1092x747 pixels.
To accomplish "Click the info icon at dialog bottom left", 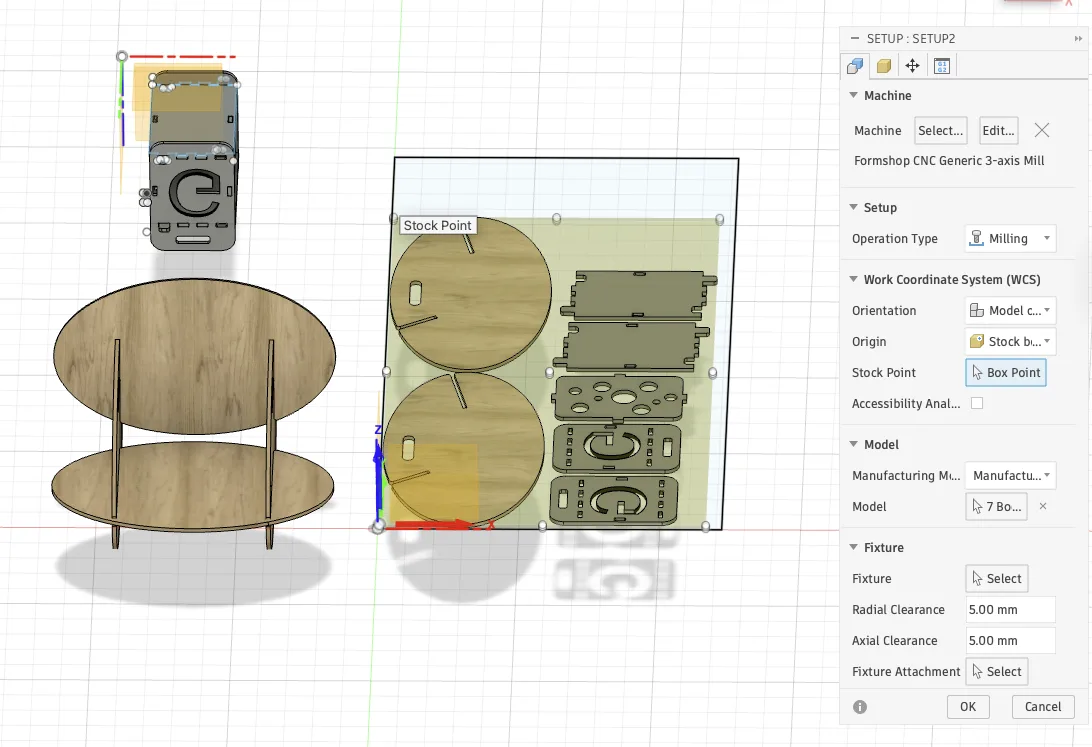I will pos(858,707).
